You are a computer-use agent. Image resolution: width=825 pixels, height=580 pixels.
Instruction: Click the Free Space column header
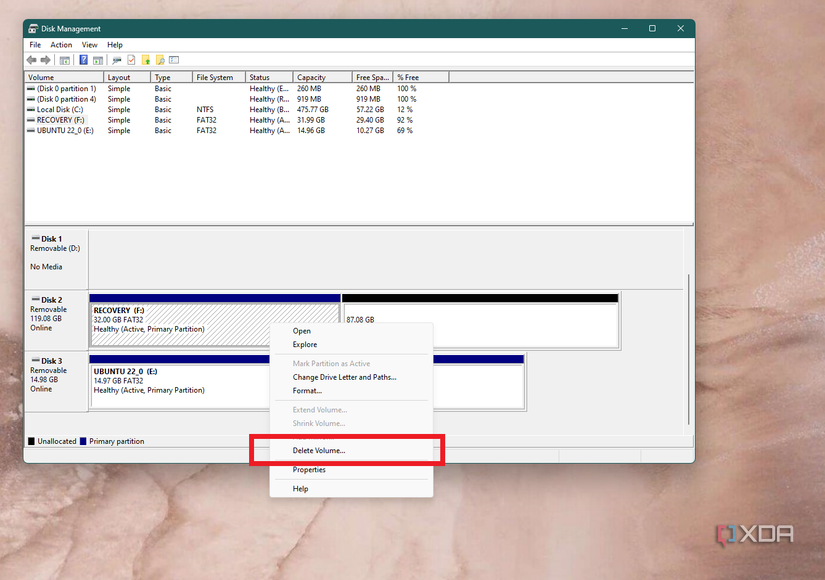(x=370, y=76)
